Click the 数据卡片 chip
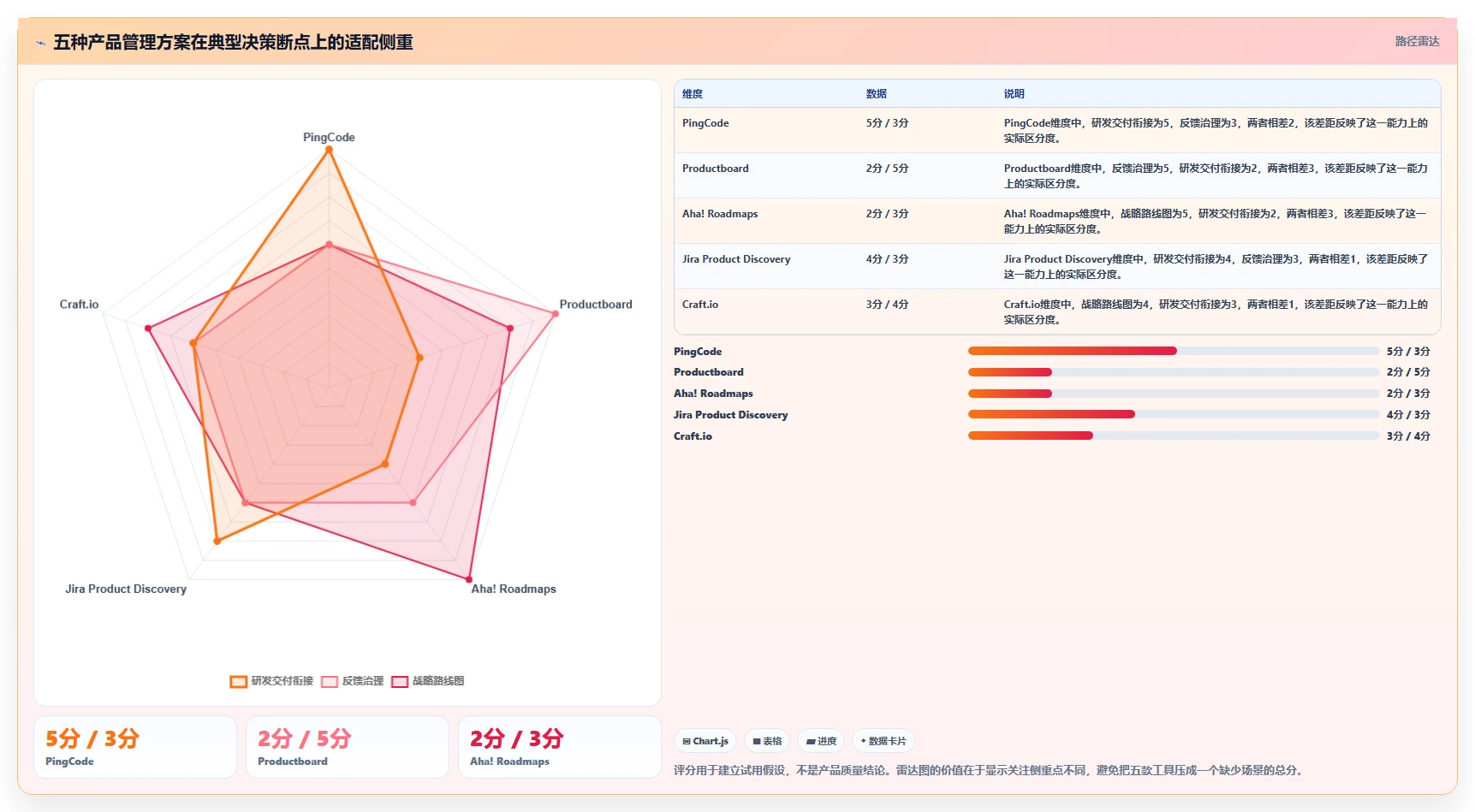This screenshot has width=1475, height=812. click(x=883, y=741)
